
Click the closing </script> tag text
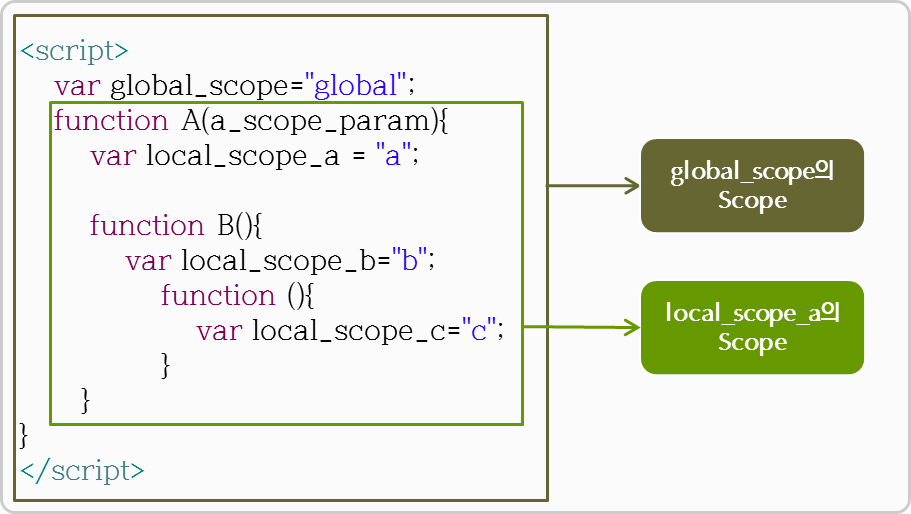pos(82,470)
